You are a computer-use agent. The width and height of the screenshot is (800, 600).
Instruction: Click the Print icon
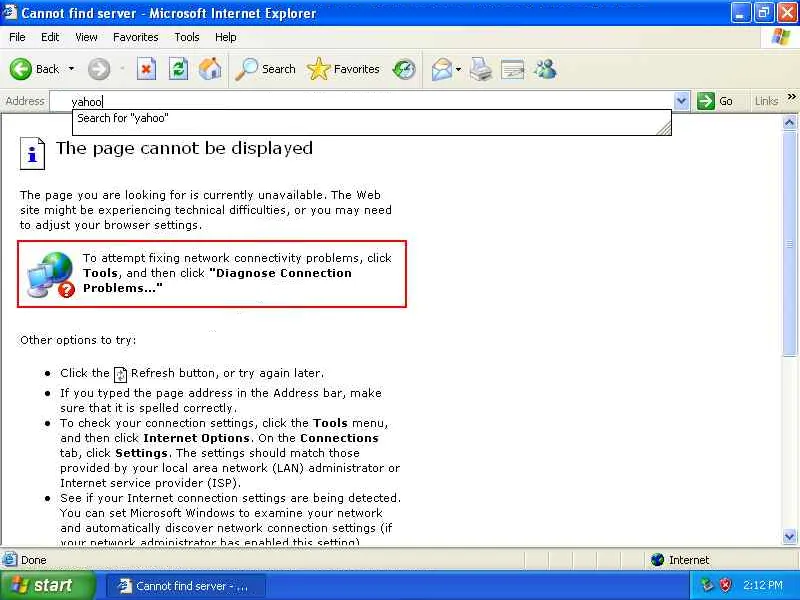pyautogui.click(x=481, y=69)
